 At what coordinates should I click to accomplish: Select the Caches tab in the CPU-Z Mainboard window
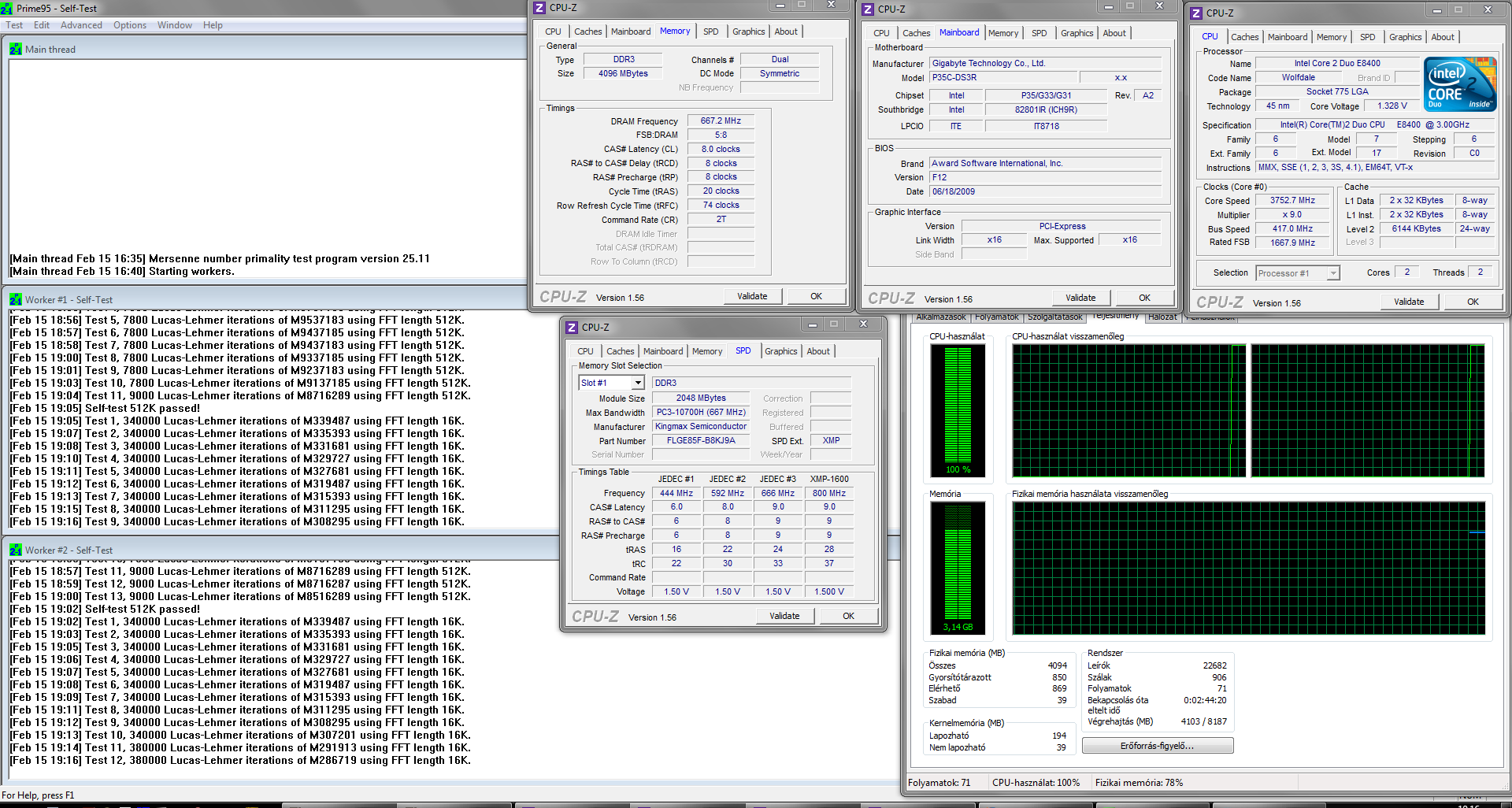[x=916, y=33]
